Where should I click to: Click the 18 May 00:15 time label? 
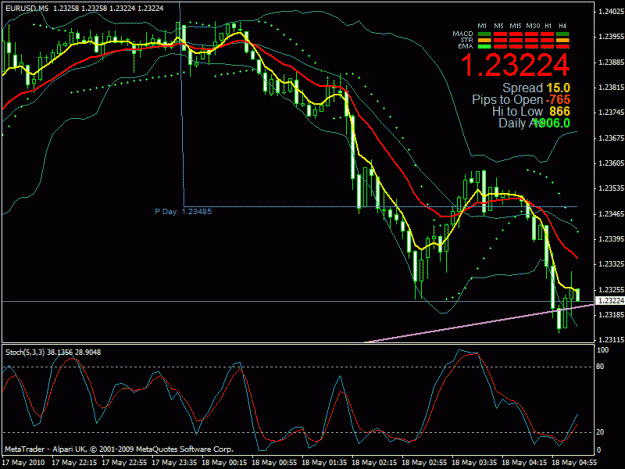pos(224,463)
